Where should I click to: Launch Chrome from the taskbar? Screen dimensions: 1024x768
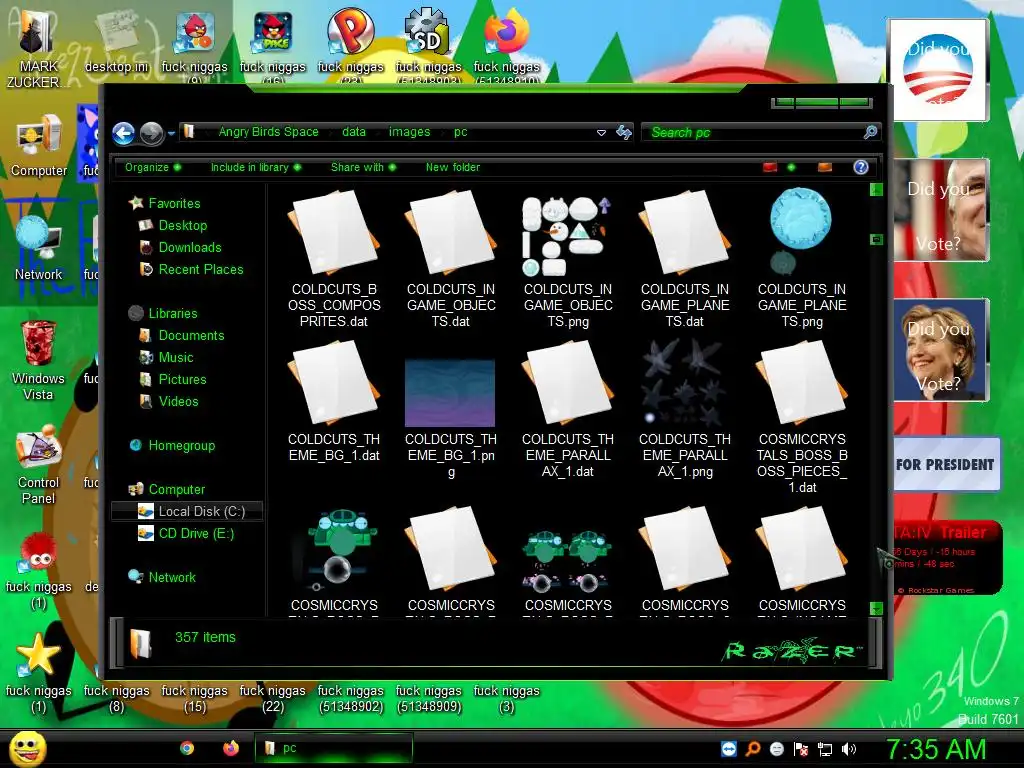(x=187, y=748)
